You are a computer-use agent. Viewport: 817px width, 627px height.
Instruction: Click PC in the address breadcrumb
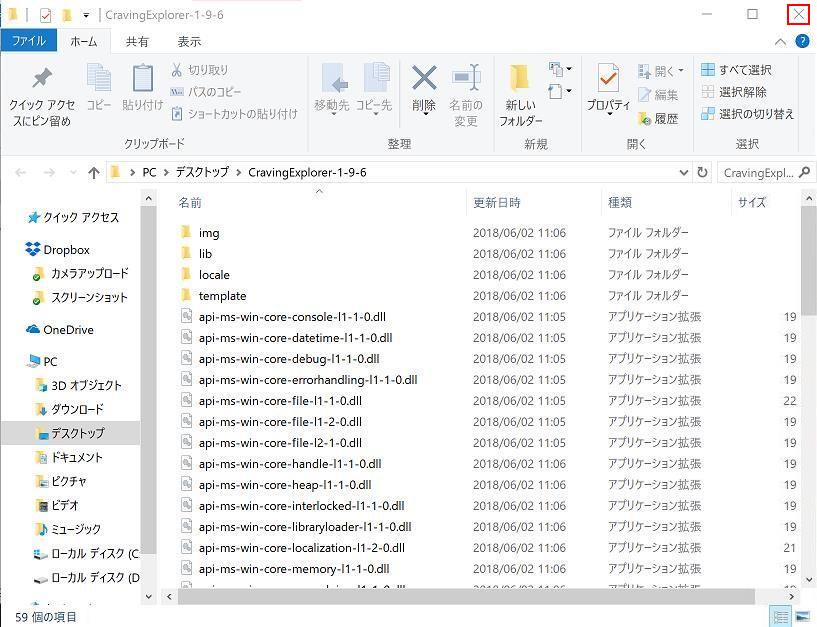150,173
